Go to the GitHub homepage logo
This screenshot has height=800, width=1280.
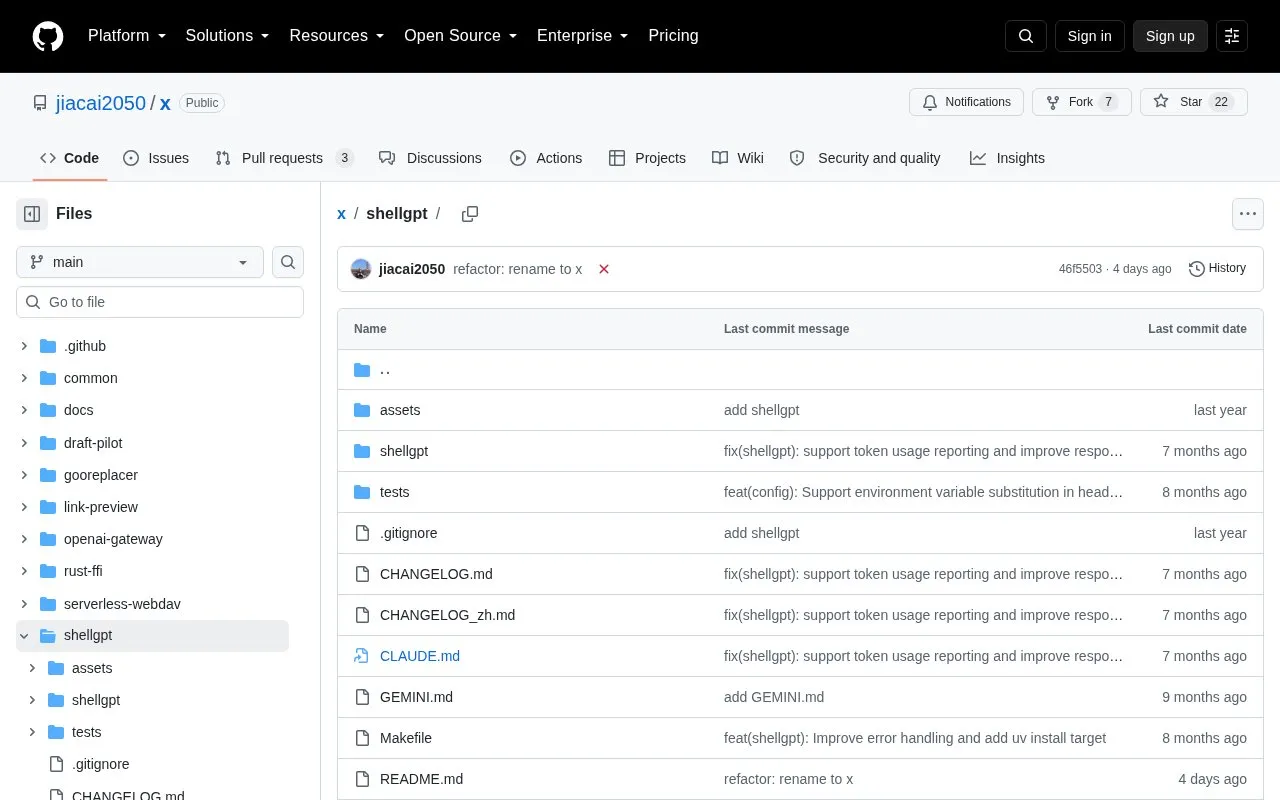coord(48,36)
